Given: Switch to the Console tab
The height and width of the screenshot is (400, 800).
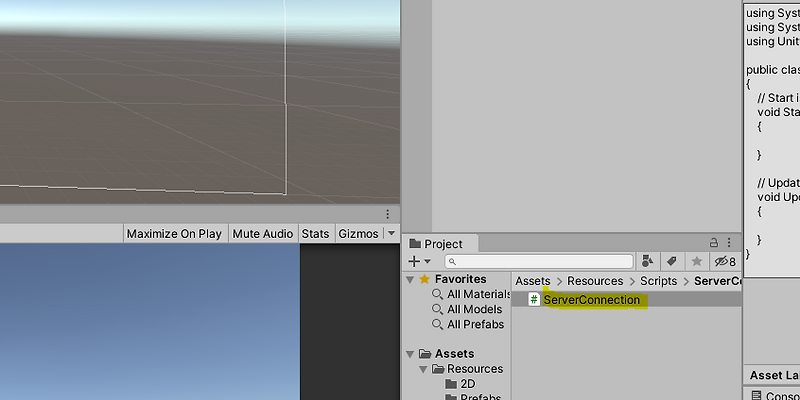Looking at the screenshot, I should 777,395.
